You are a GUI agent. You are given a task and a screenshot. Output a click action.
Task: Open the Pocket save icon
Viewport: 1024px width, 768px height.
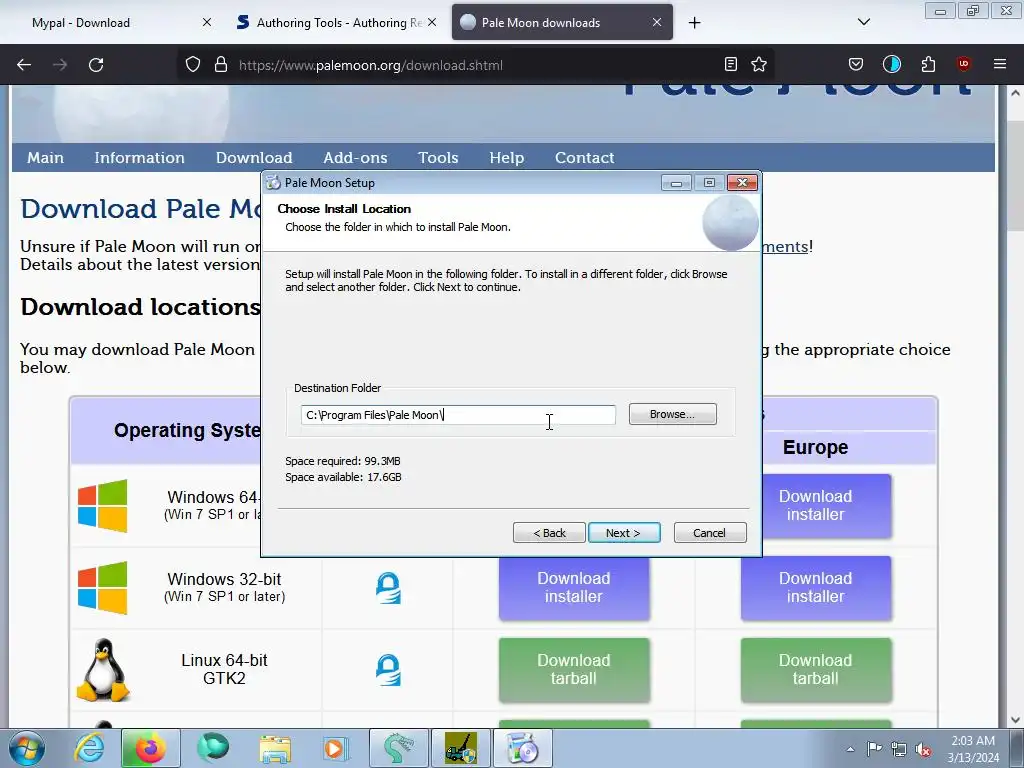[x=856, y=64]
